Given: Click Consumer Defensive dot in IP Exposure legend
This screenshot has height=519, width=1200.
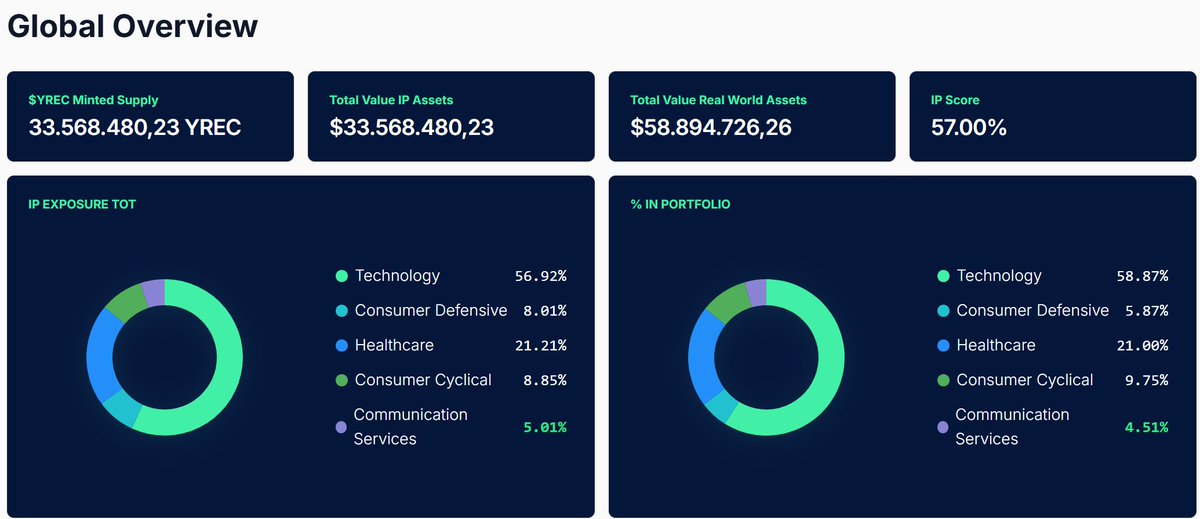Looking at the screenshot, I should click(342, 311).
